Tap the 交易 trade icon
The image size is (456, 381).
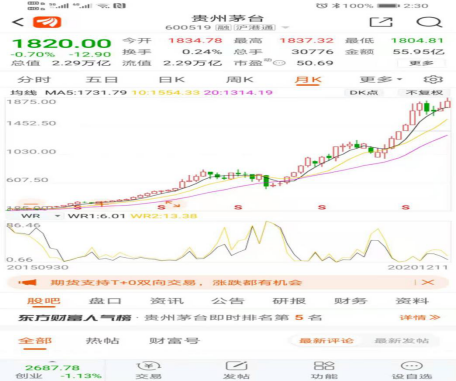click(x=149, y=370)
